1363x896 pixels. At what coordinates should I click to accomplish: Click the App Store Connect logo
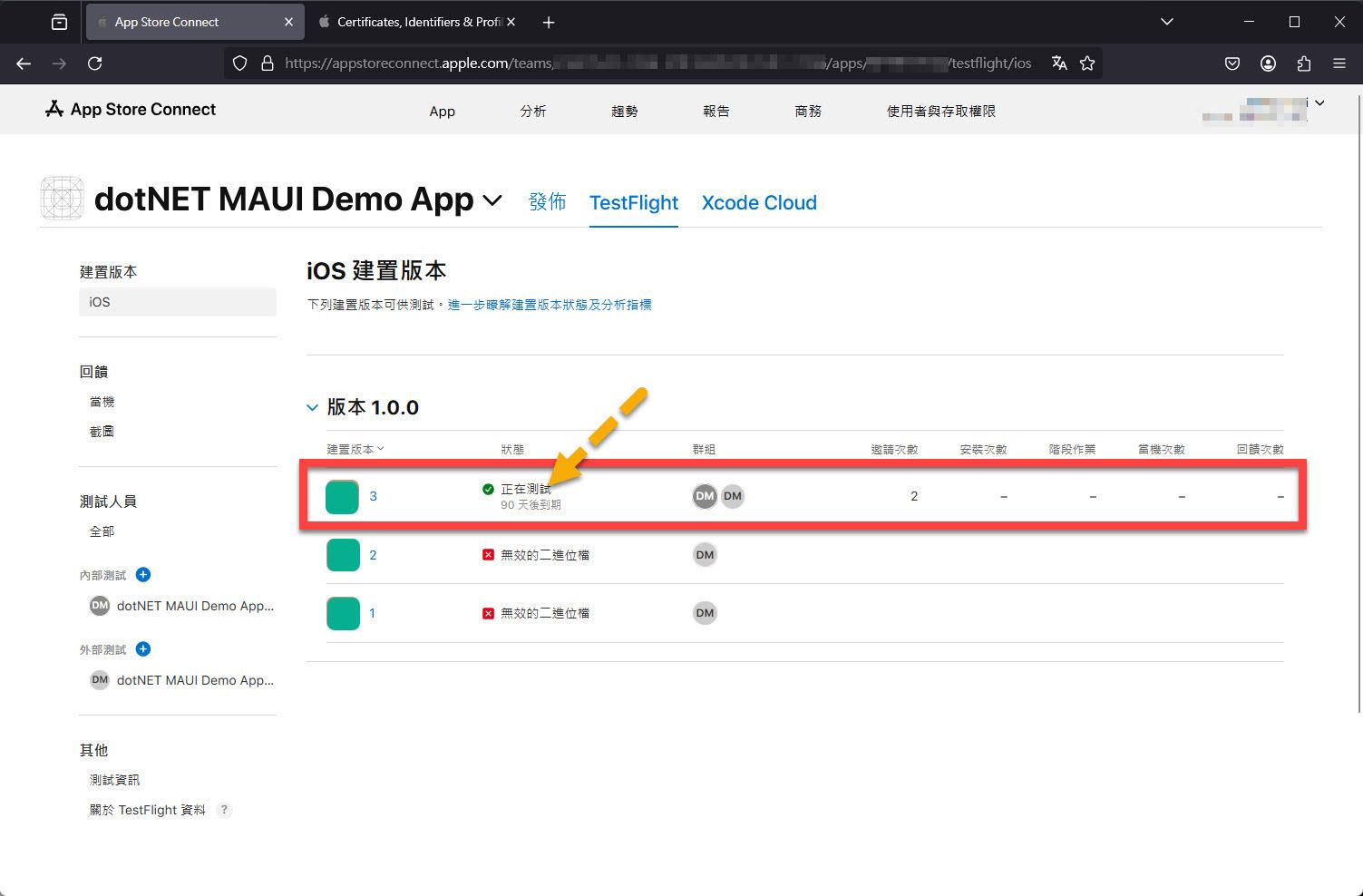pos(130,109)
